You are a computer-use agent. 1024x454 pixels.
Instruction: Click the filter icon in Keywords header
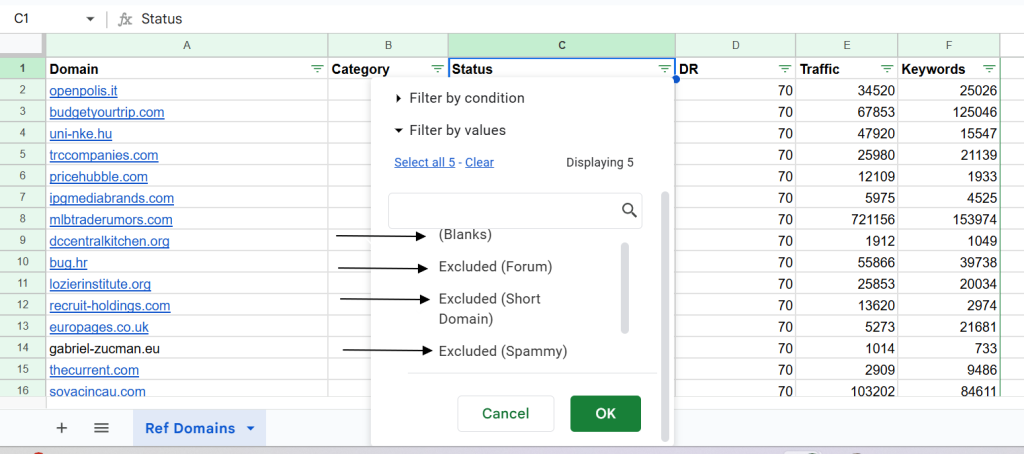[989, 69]
